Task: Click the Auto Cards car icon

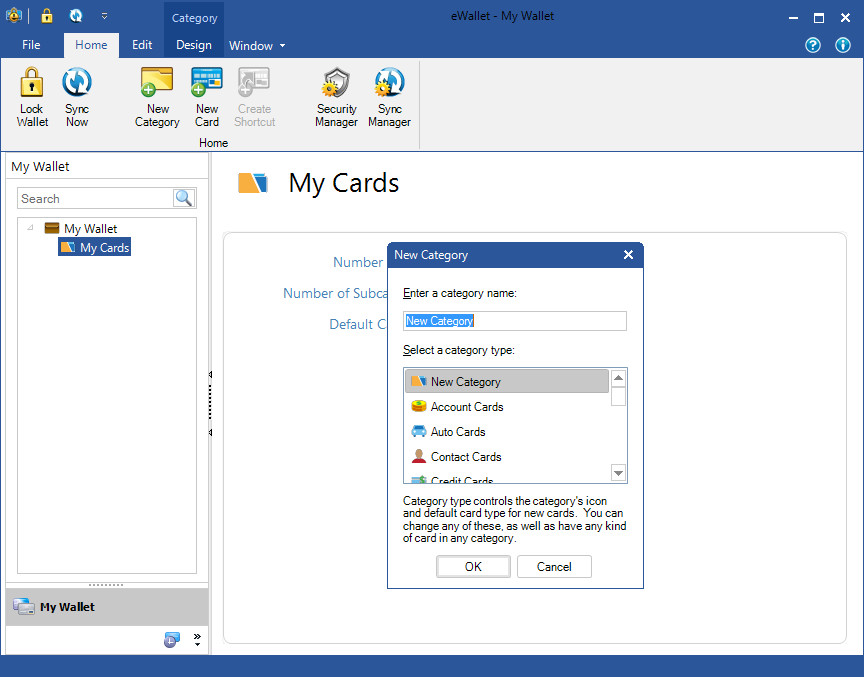Action: (x=419, y=431)
